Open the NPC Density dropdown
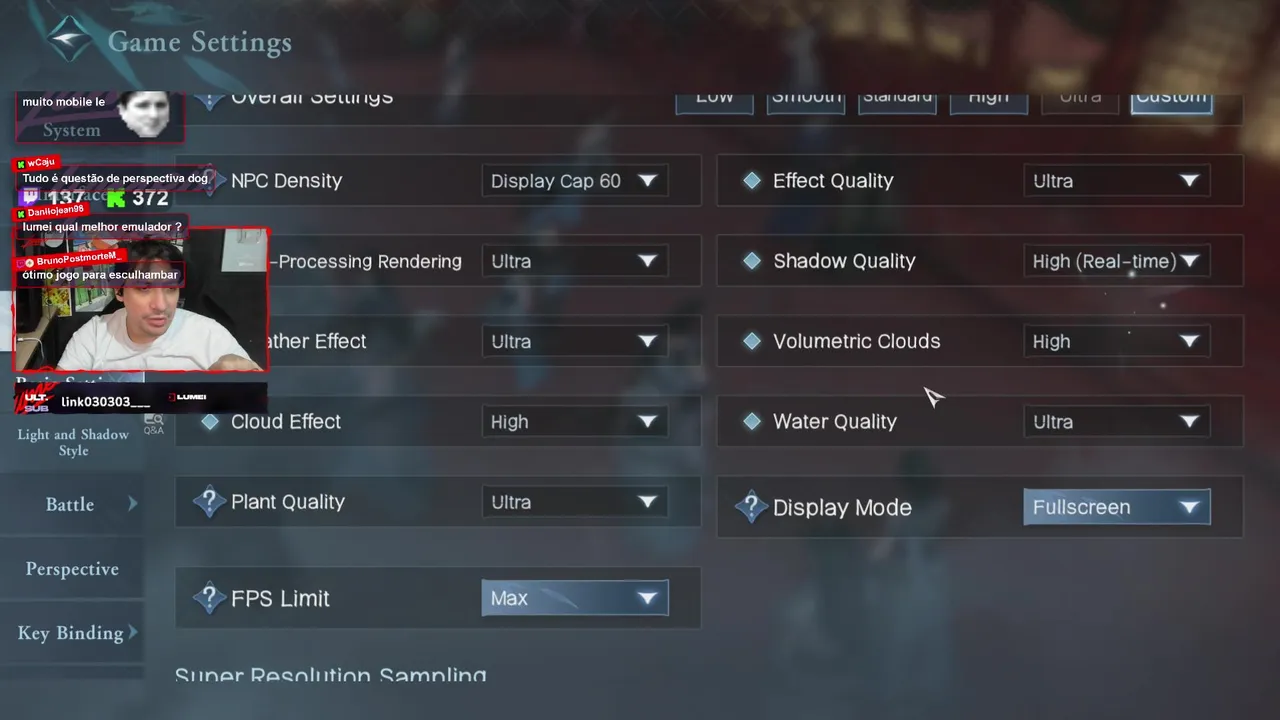 click(575, 181)
